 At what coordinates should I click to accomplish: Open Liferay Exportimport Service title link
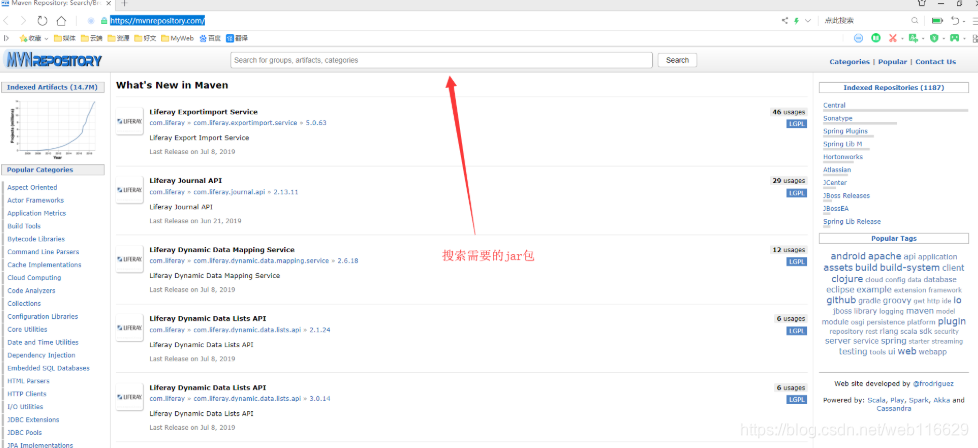[x=203, y=112]
